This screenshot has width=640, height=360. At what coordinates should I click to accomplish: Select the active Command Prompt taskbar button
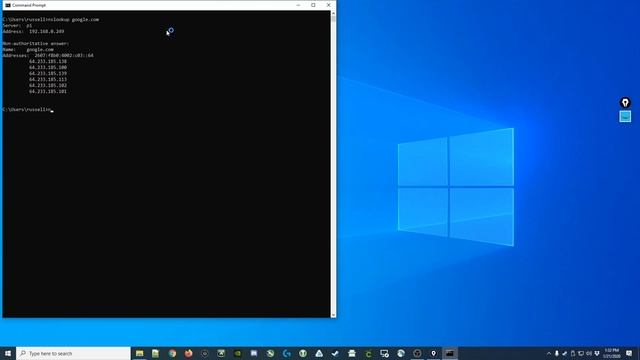(x=450, y=353)
